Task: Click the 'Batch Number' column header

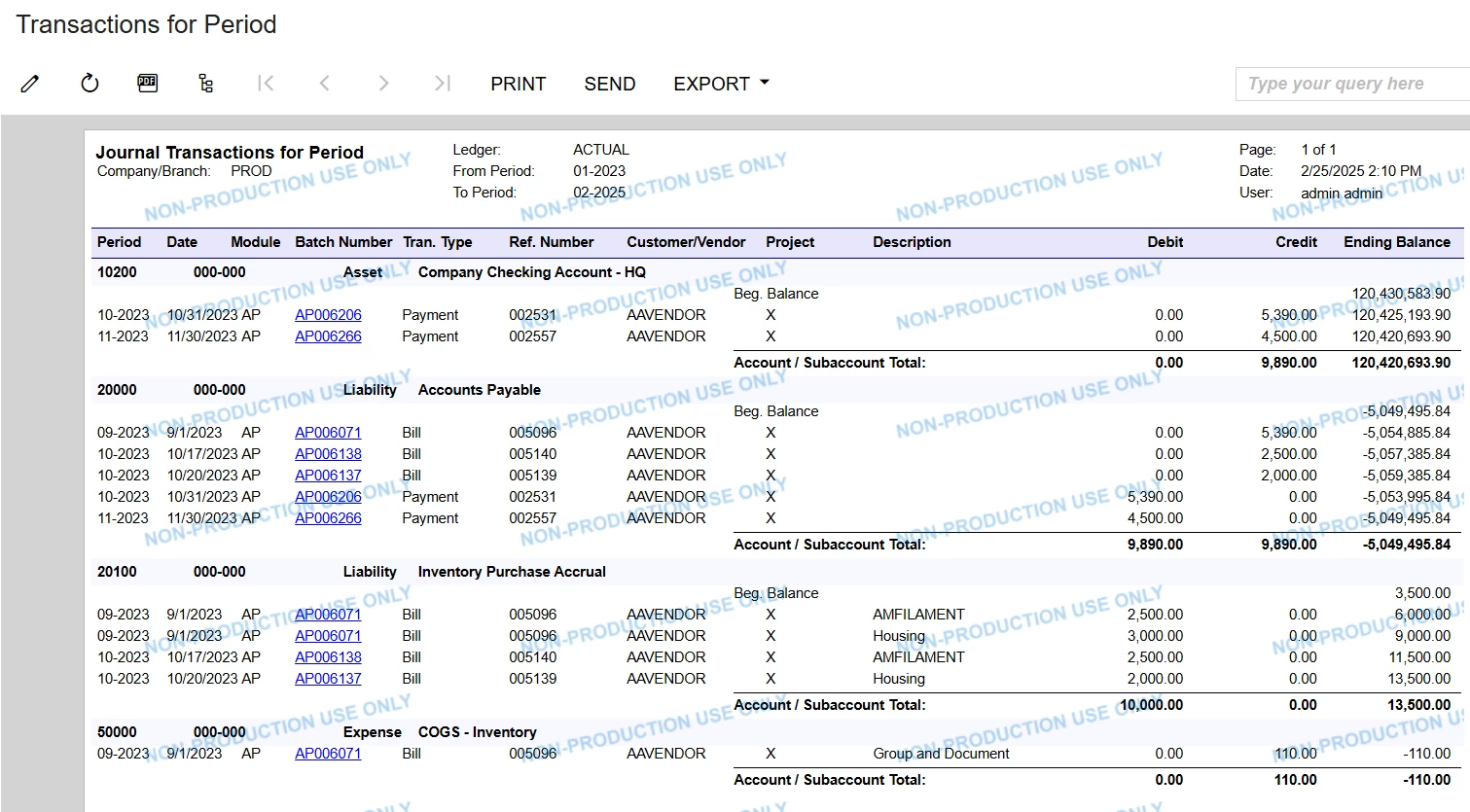Action: (x=343, y=242)
